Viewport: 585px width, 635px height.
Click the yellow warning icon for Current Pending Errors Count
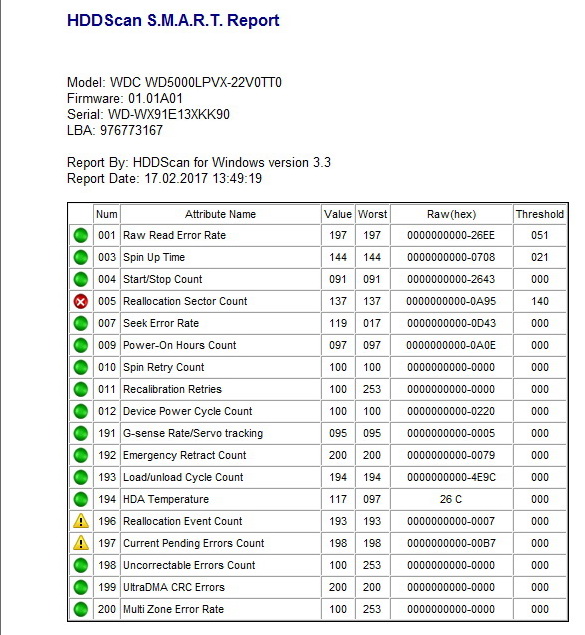coord(81,543)
